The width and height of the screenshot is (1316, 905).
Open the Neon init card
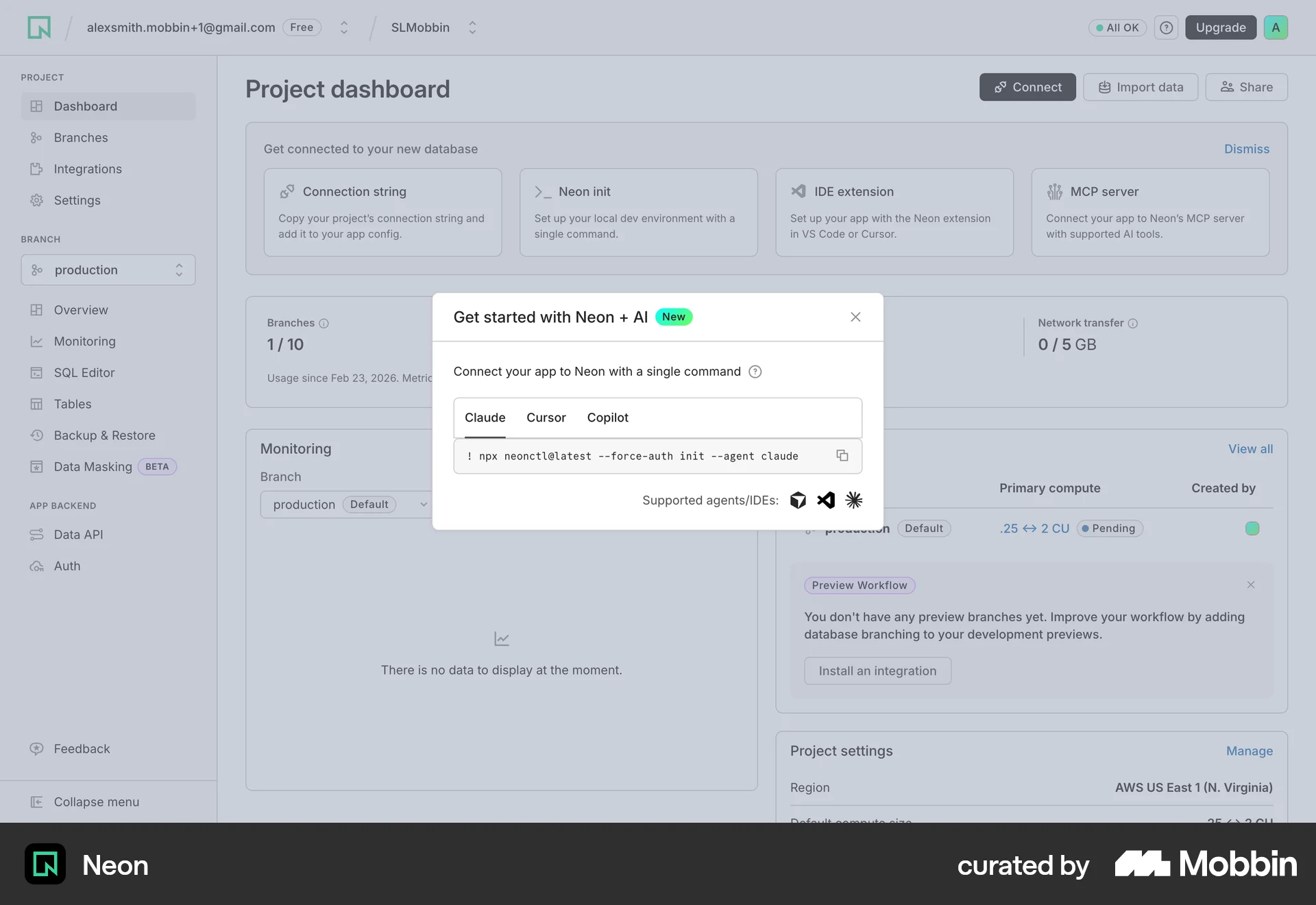(639, 213)
